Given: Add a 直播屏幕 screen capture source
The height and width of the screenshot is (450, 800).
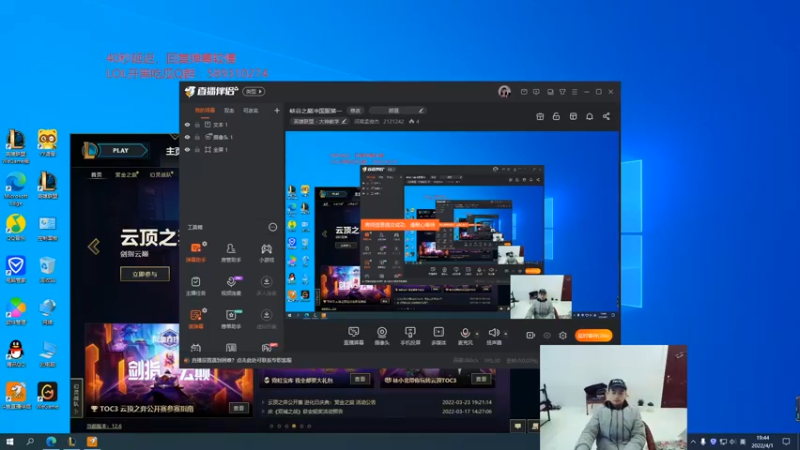Looking at the screenshot, I should [x=354, y=336].
